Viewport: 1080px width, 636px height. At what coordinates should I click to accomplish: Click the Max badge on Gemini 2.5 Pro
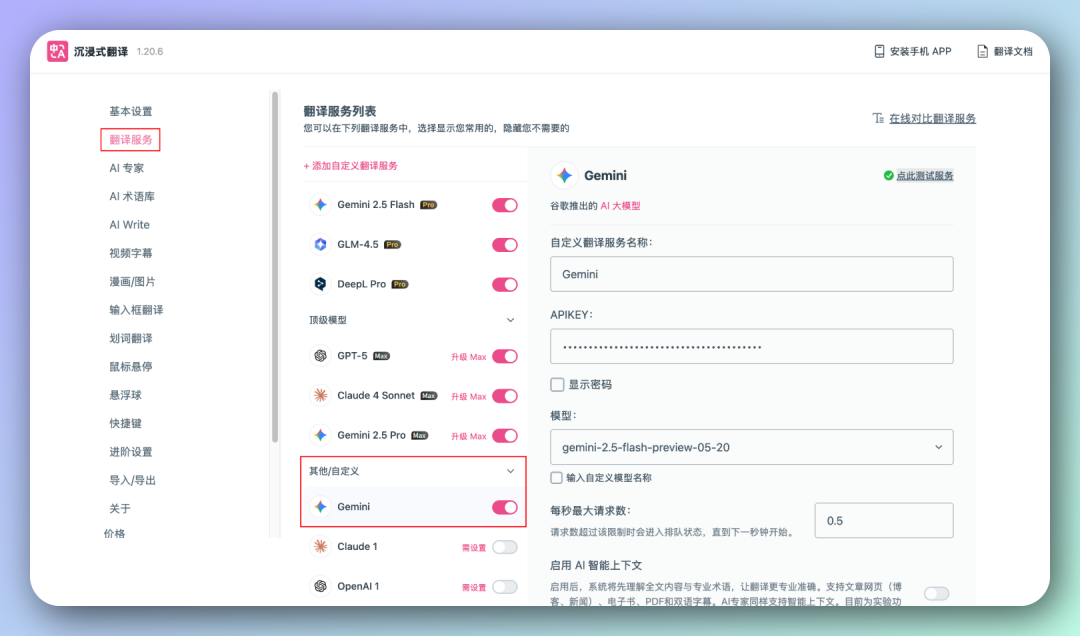coord(420,435)
